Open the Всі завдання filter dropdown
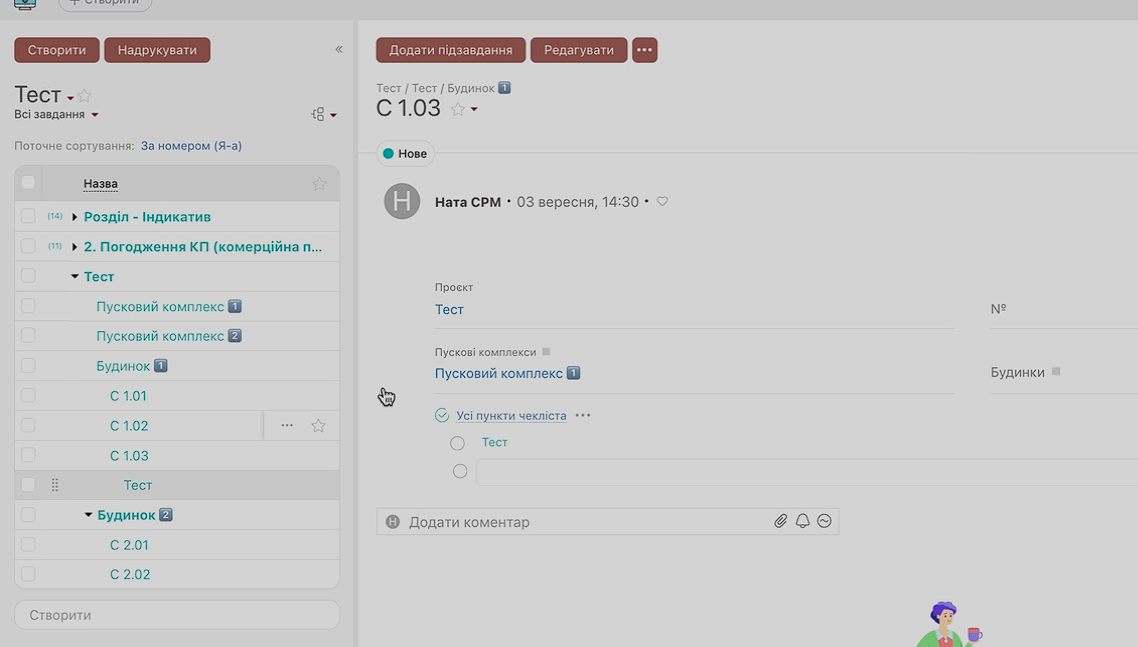Viewport: 1138px width, 647px height. coord(57,115)
